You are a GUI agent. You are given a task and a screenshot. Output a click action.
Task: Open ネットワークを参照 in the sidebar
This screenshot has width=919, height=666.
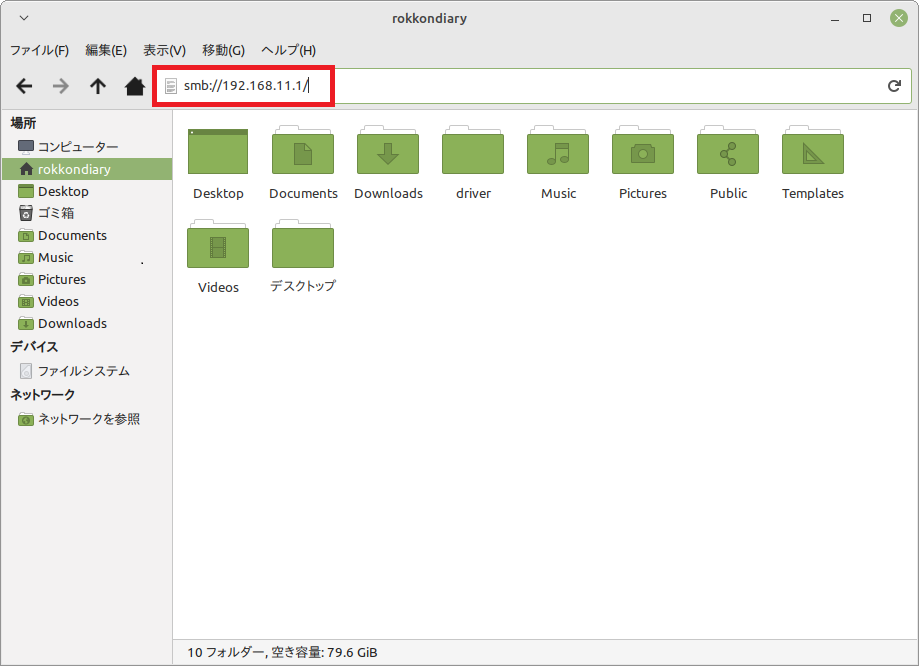87,419
